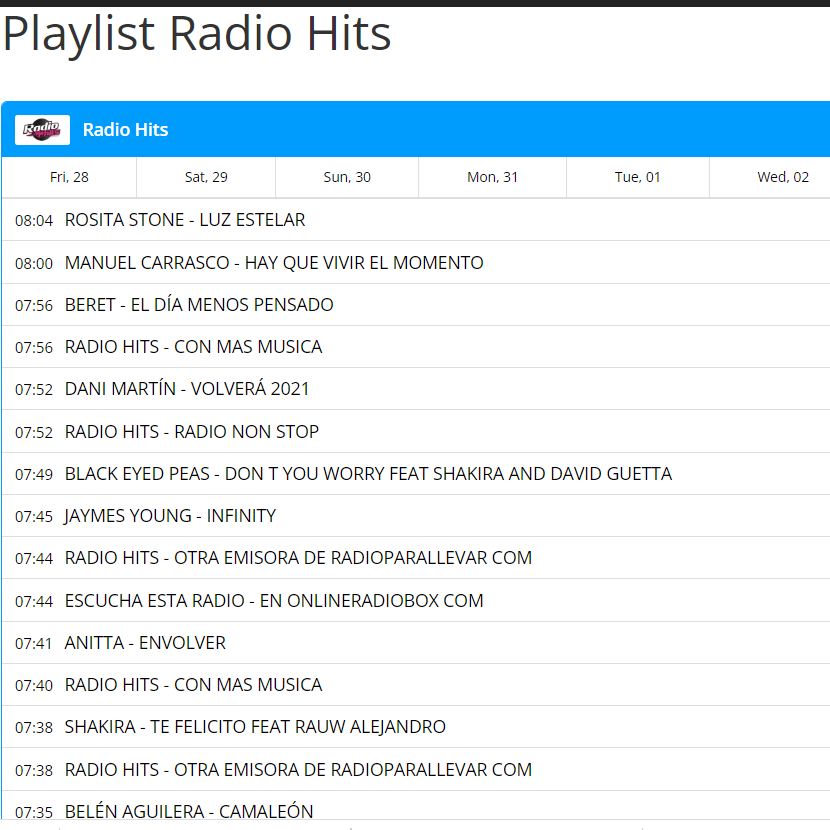Click the 07:35 timestamp
Image resolution: width=830 pixels, height=830 pixels.
[x=34, y=813]
